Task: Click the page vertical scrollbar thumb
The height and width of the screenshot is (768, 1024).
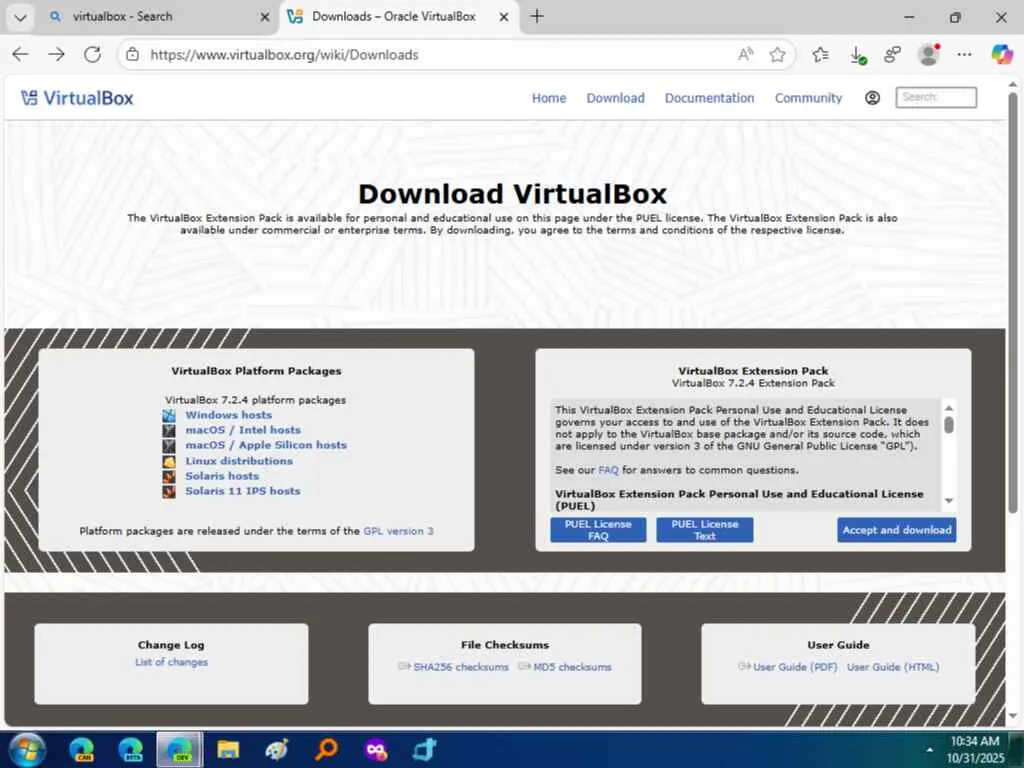Action: coord(1013,302)
